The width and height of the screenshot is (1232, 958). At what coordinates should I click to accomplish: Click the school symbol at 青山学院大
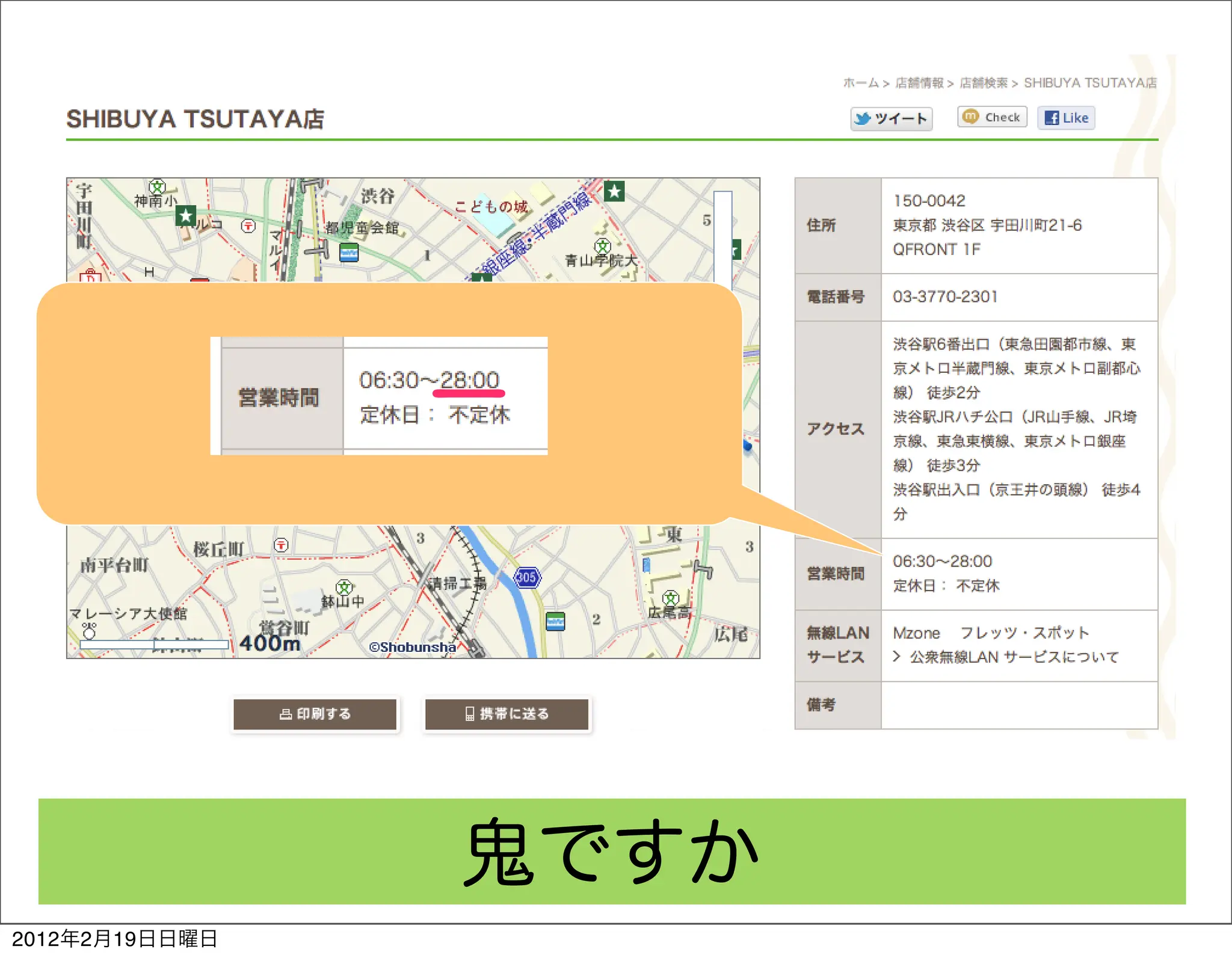[x=602, y=245]
